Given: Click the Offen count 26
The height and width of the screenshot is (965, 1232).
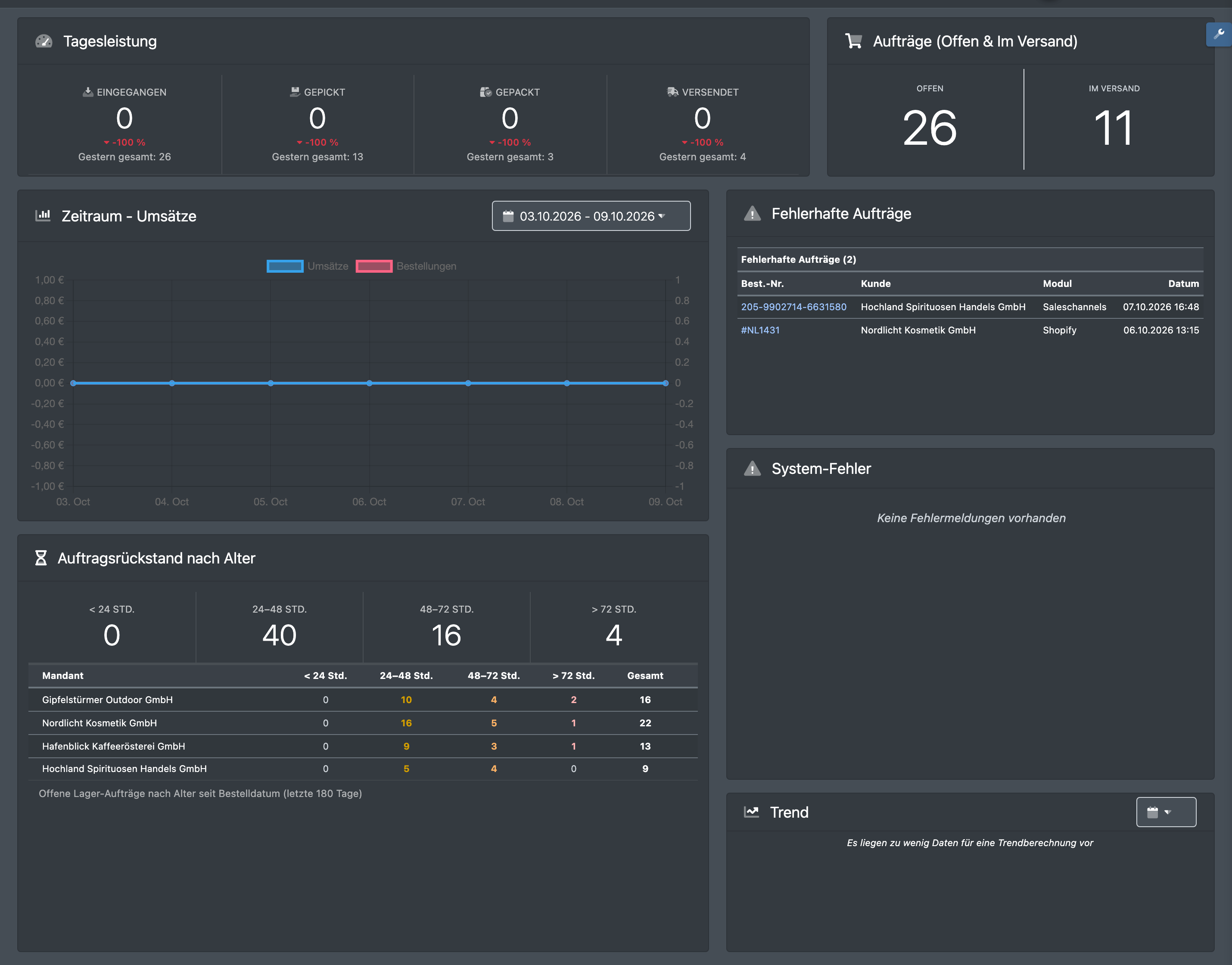Looking at the screenshot, I should click(930, 128).
